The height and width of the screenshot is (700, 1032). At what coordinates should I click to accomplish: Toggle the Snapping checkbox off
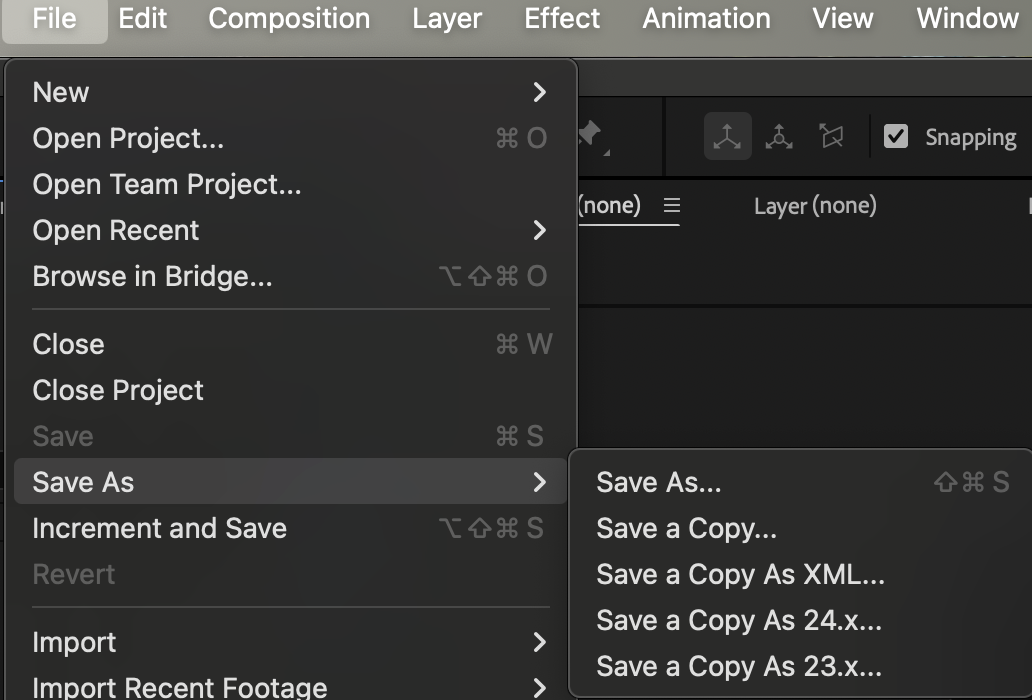pos(896,137)
